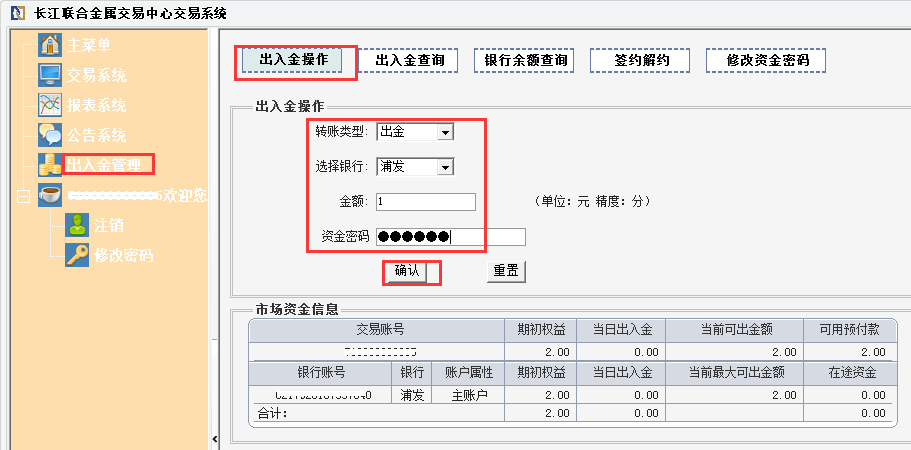Open the 选择银行 bank selection dropdown
911x450 pixels.
pos(446,167)
